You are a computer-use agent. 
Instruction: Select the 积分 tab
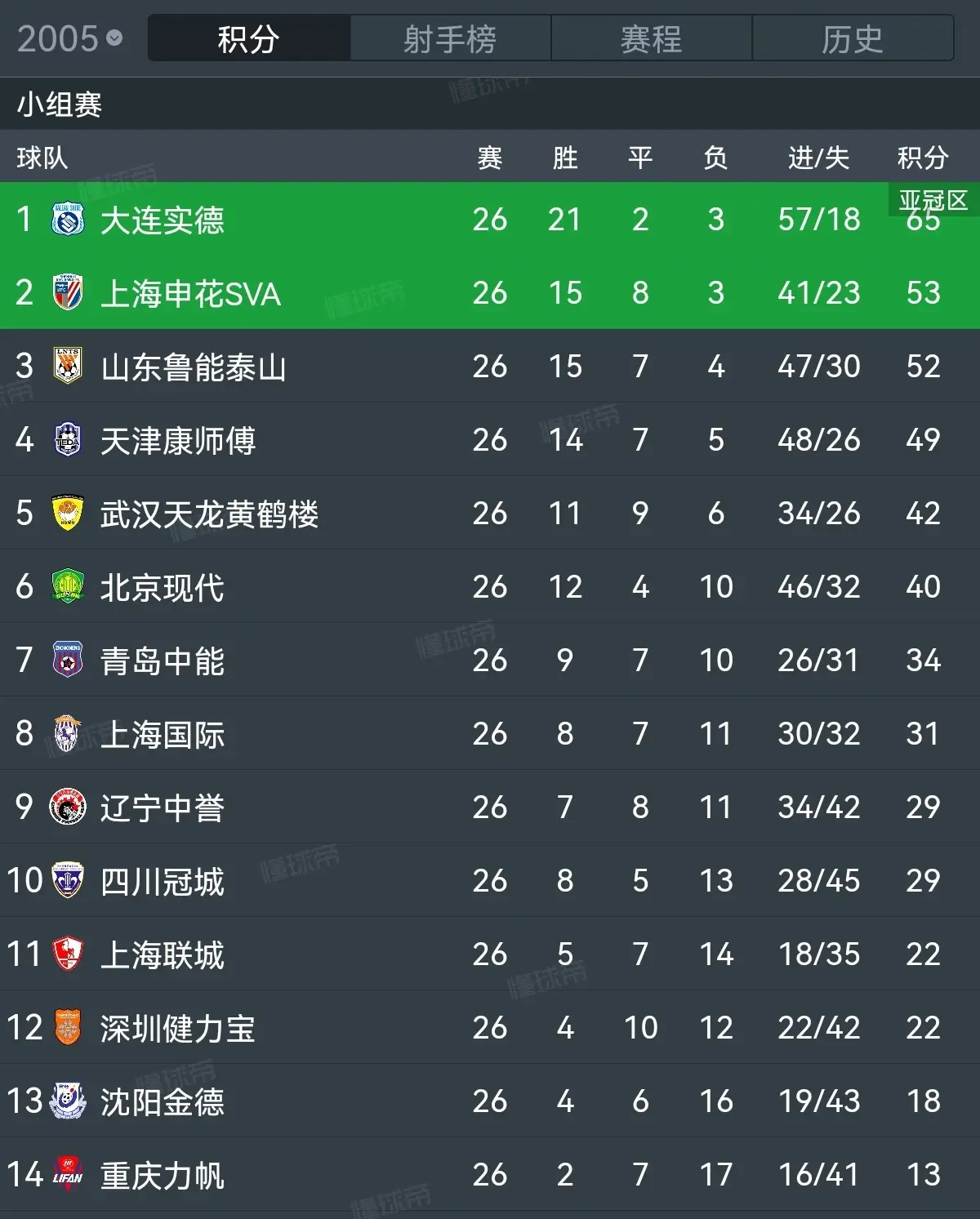click(x=249, y=38)
